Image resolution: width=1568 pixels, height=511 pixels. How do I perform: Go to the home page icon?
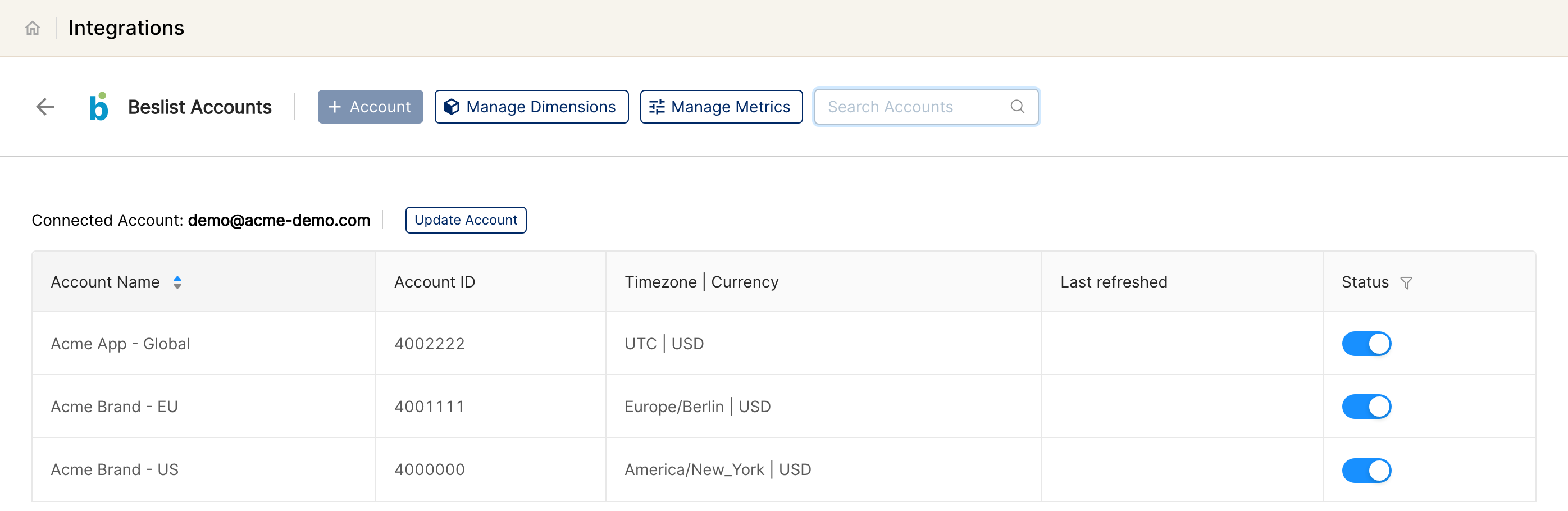pos(32,28)
